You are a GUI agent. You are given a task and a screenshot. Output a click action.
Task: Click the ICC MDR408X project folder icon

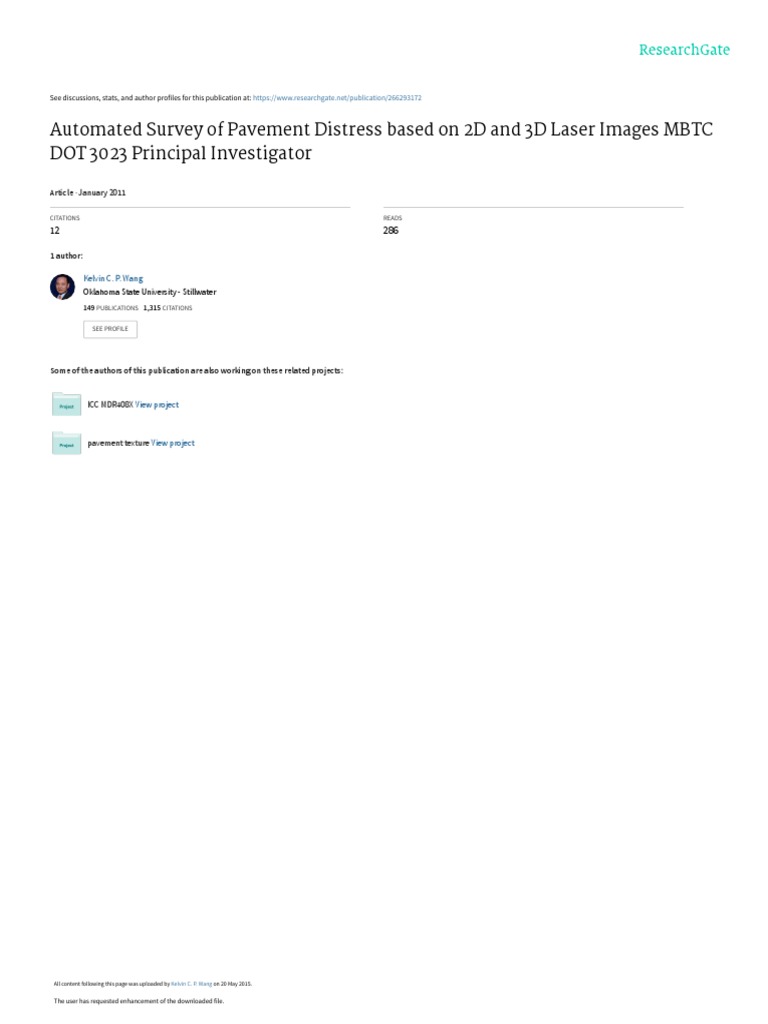pyautogui.click(x=66, y=404)
